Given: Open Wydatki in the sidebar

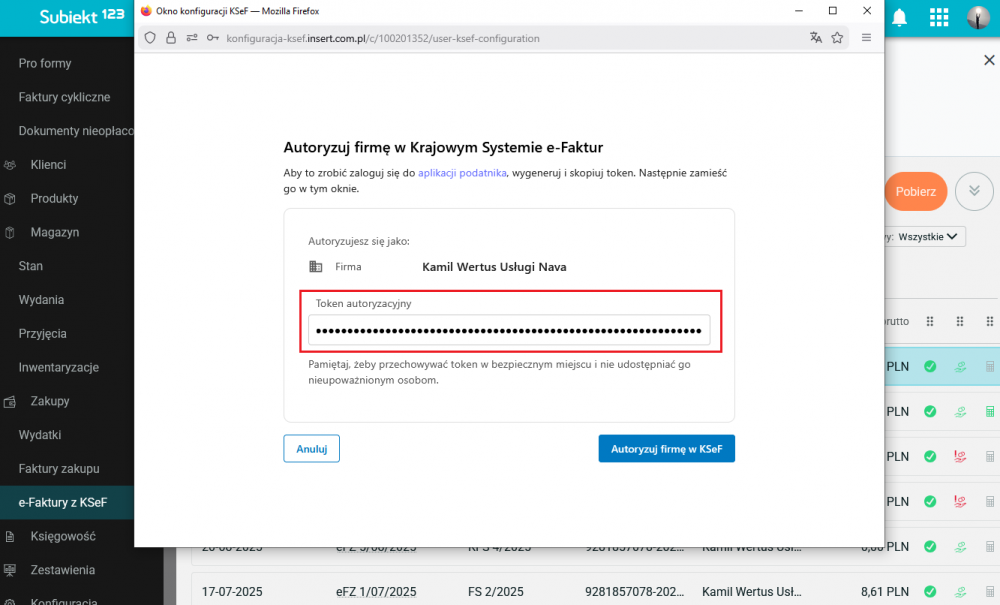Looking at the screenshot, I should coord(40,435).
